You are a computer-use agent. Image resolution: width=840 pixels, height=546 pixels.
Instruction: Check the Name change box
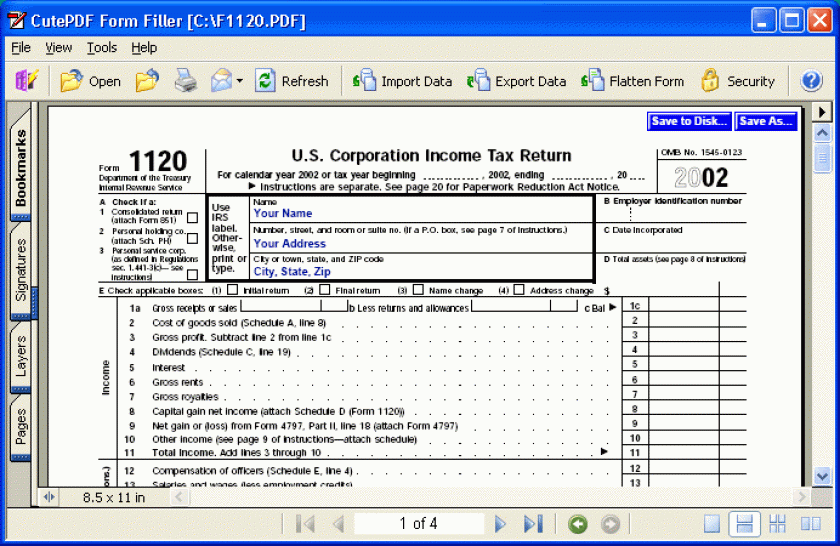(418, 290)
